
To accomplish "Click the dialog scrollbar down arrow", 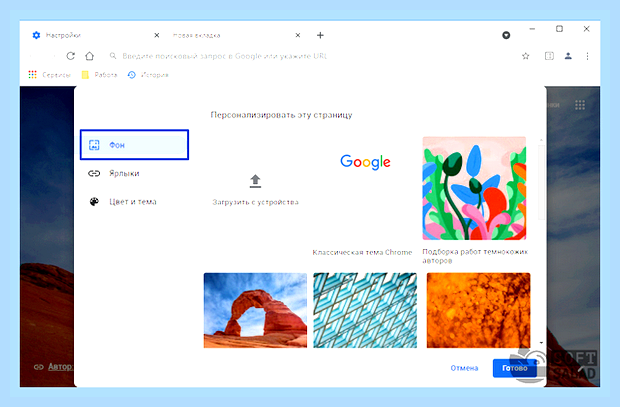I will pyautogui.click(x=541, y=343).
